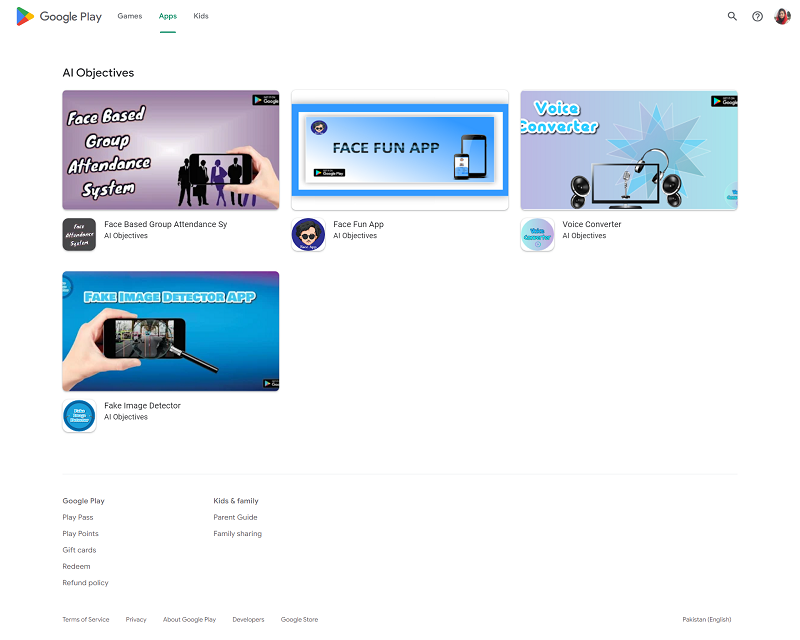The image size is (800, 640).
Task: Click the Face Based Group Attendance Sy title
Action: point(166,224)
